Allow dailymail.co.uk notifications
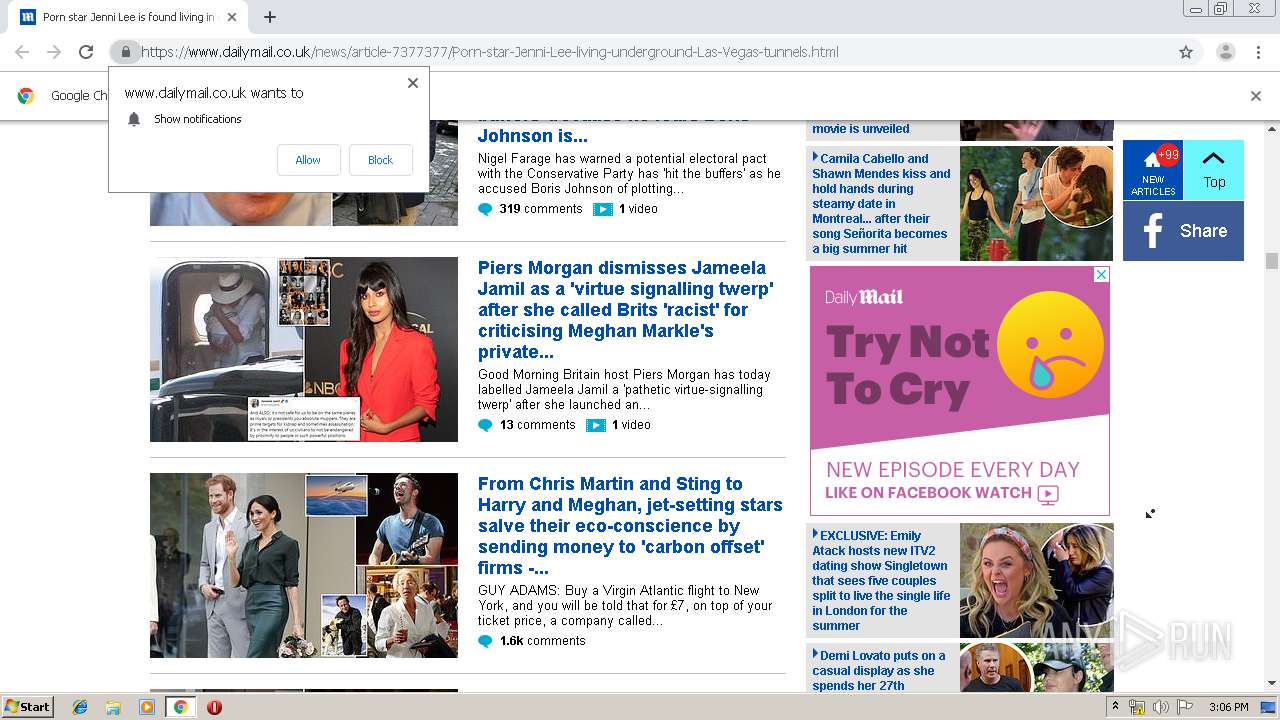This screenshot has height=720, width=1280. point(308,160)
